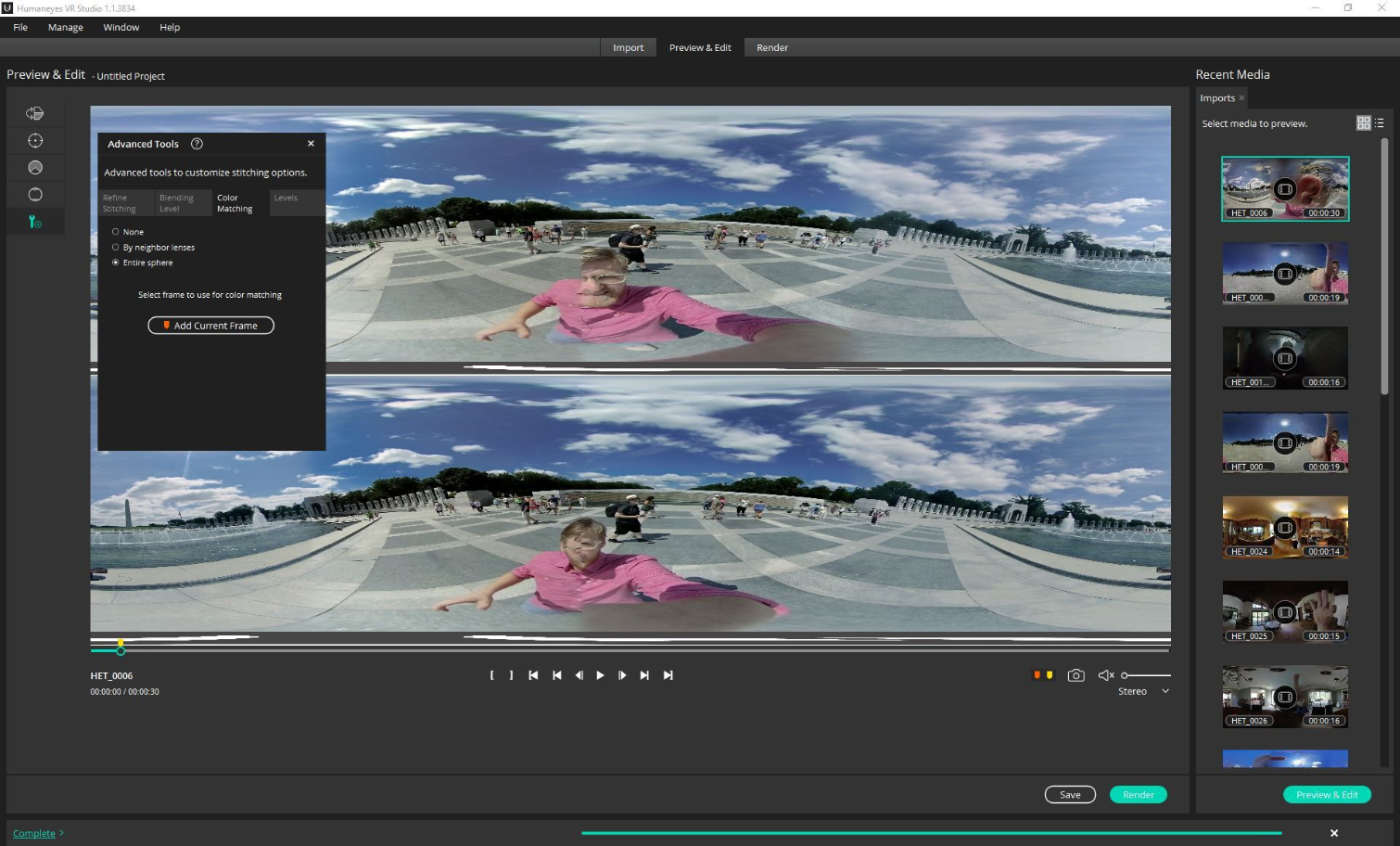This screenshot has height=846, width=1400.
Task: Switch to the Render tab
Action: click(x=771, y=47)
